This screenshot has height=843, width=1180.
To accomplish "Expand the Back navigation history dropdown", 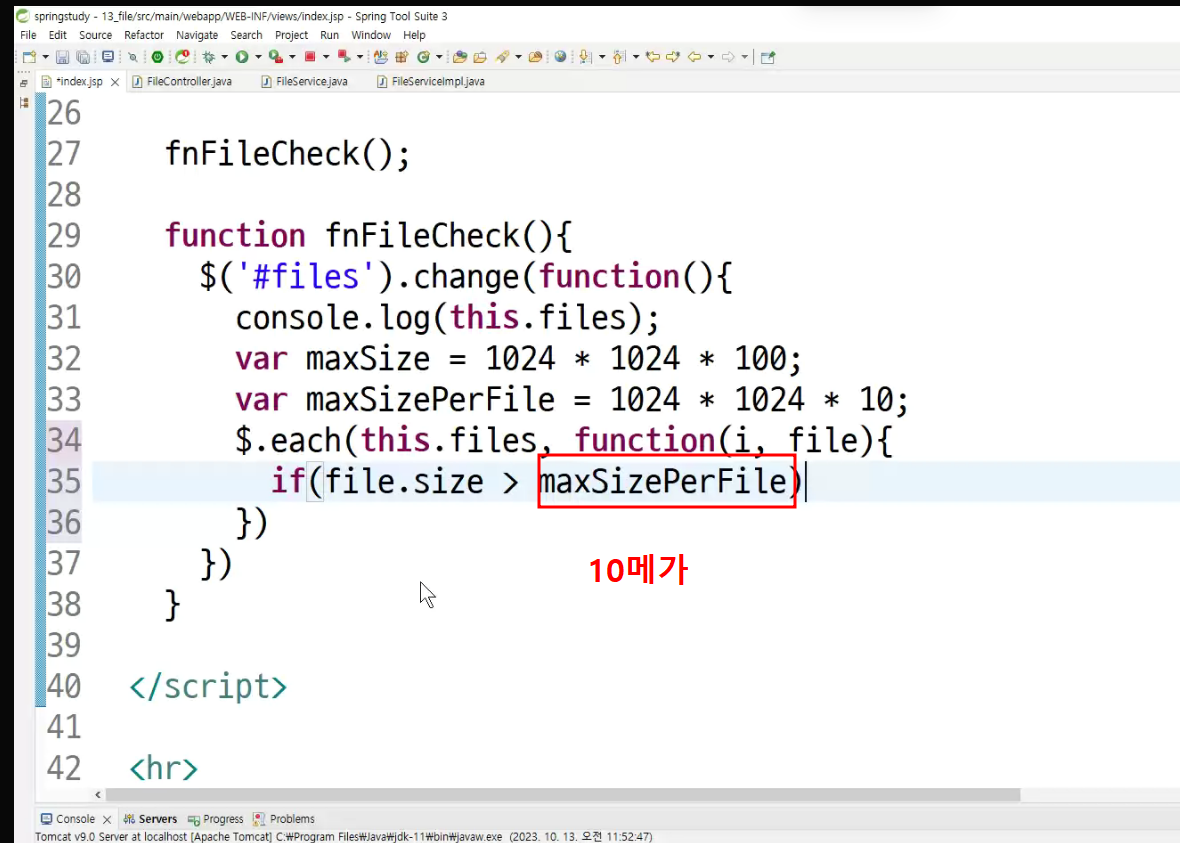I will [x=710, y=57].
